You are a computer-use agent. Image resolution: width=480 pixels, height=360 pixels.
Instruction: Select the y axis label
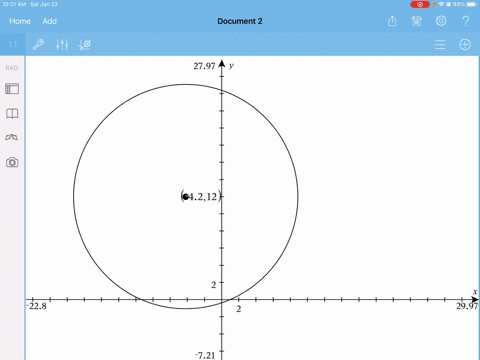(231, 66)
